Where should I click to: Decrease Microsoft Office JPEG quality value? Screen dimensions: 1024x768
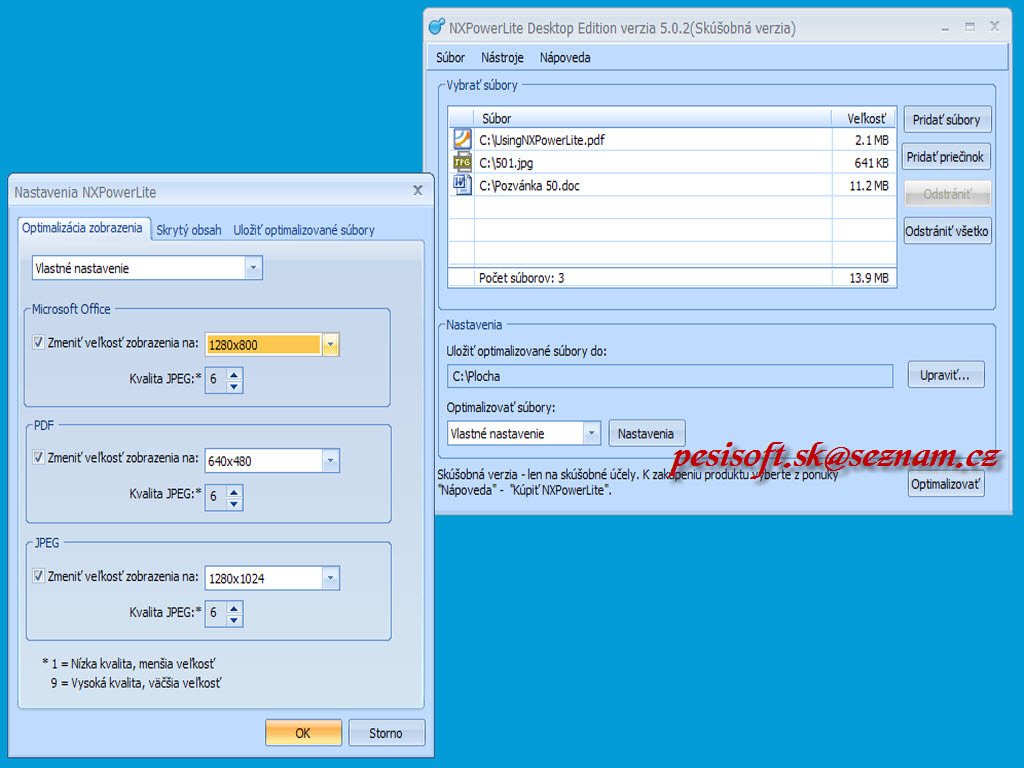click(x=234, y=386)
